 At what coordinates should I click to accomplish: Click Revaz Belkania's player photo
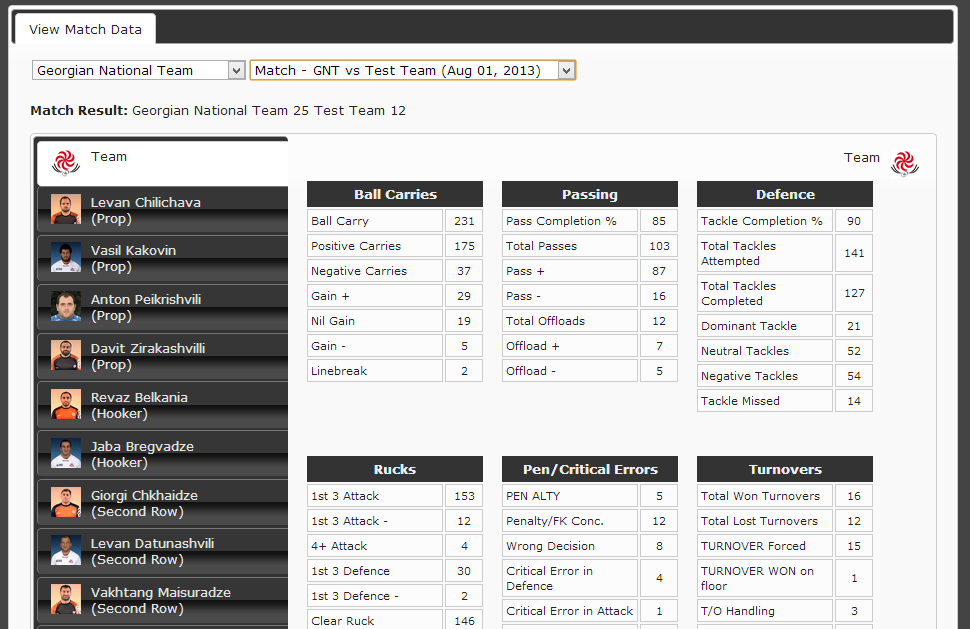tap(66, 404)
